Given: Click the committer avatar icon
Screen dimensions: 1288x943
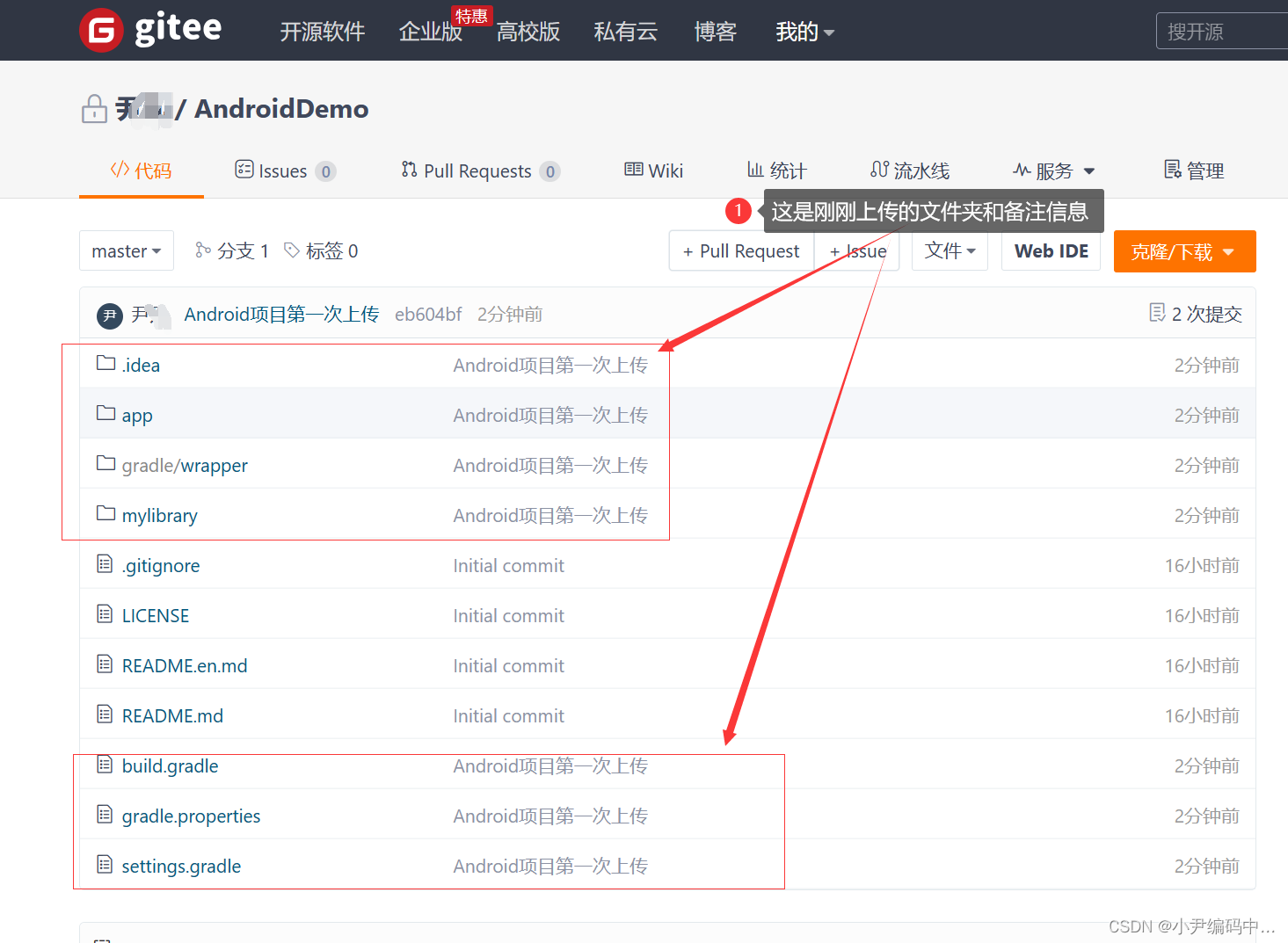Looking at the screenshot, I should 110,316.
